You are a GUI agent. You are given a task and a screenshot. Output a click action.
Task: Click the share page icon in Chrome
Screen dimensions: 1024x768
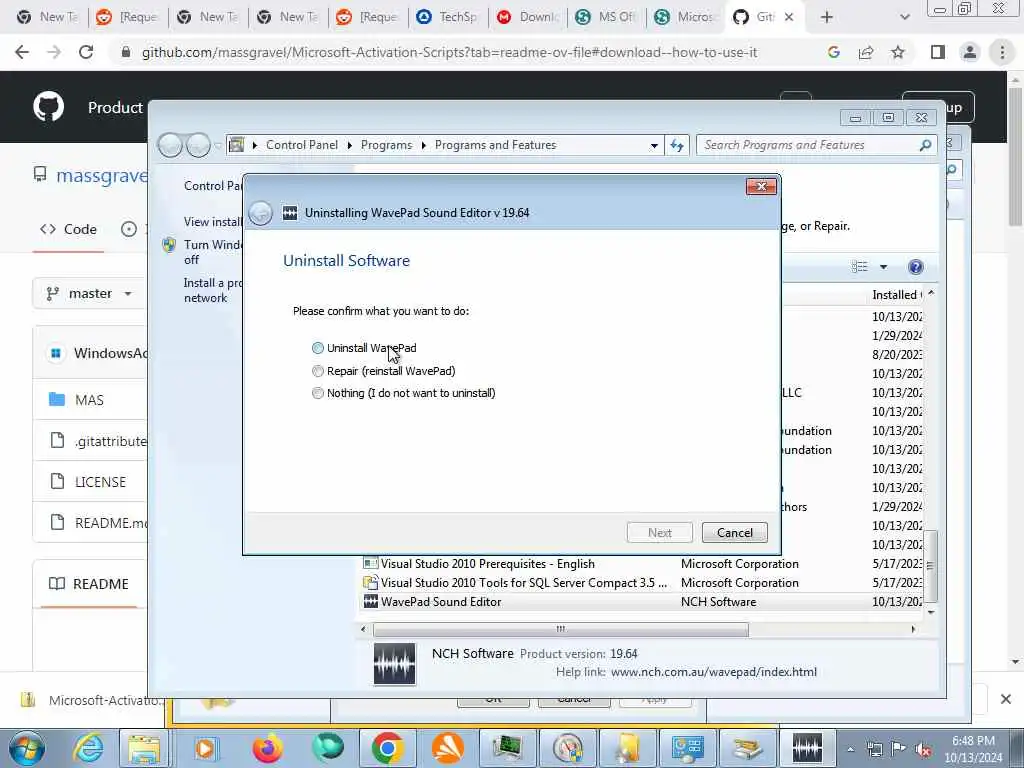pos(866,52)
